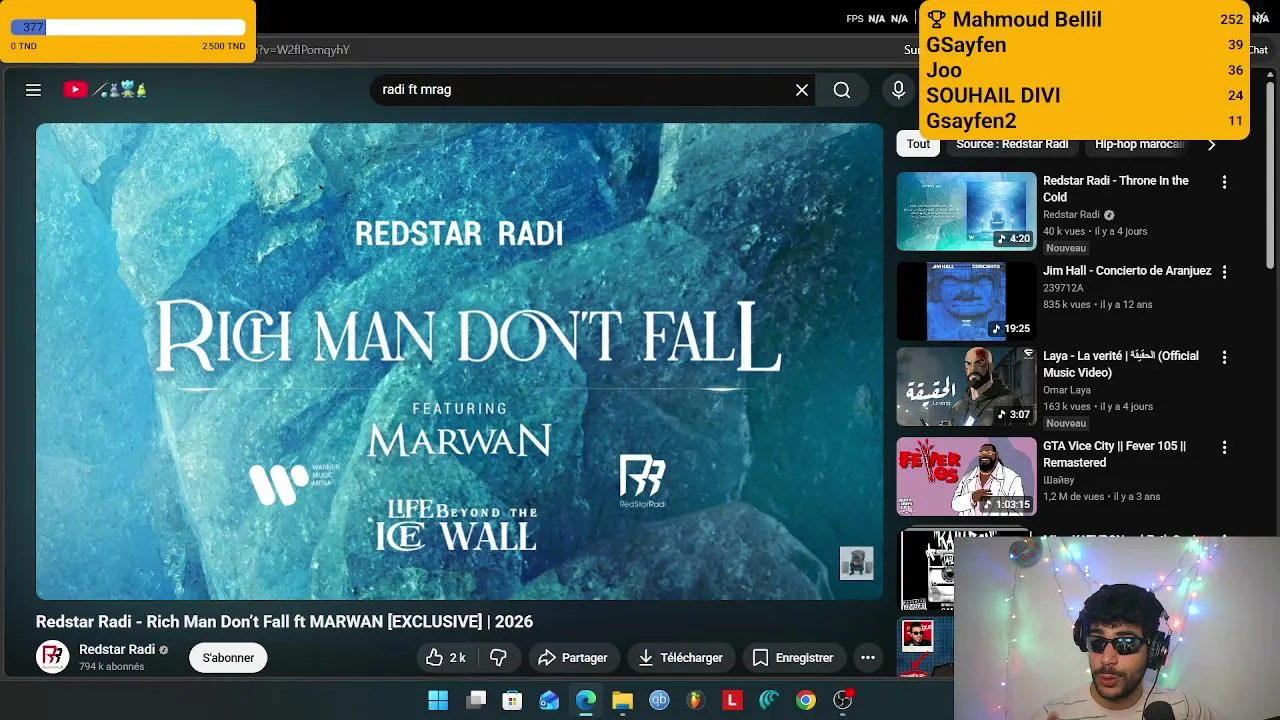The image size is (1280, 720).
Task: Open options menu for 'Jim Hall' video
Action: click(1224, 272)
